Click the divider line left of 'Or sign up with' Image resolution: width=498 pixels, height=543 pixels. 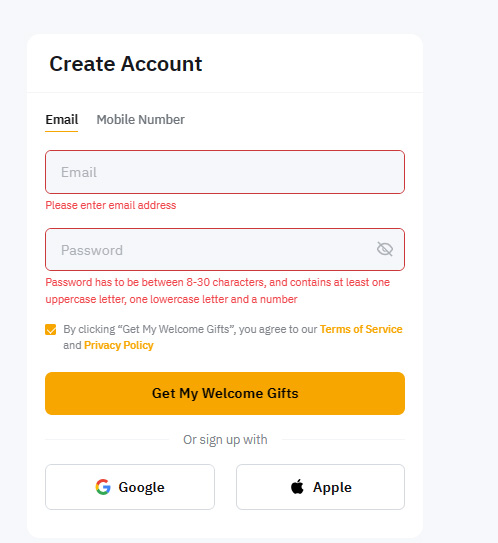point(107,439)
